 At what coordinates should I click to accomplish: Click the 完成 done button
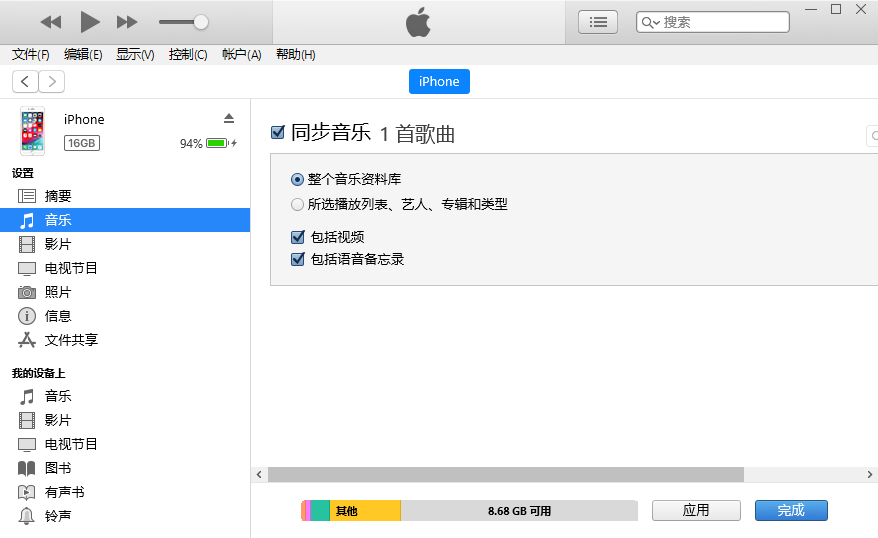pos(791,511)
